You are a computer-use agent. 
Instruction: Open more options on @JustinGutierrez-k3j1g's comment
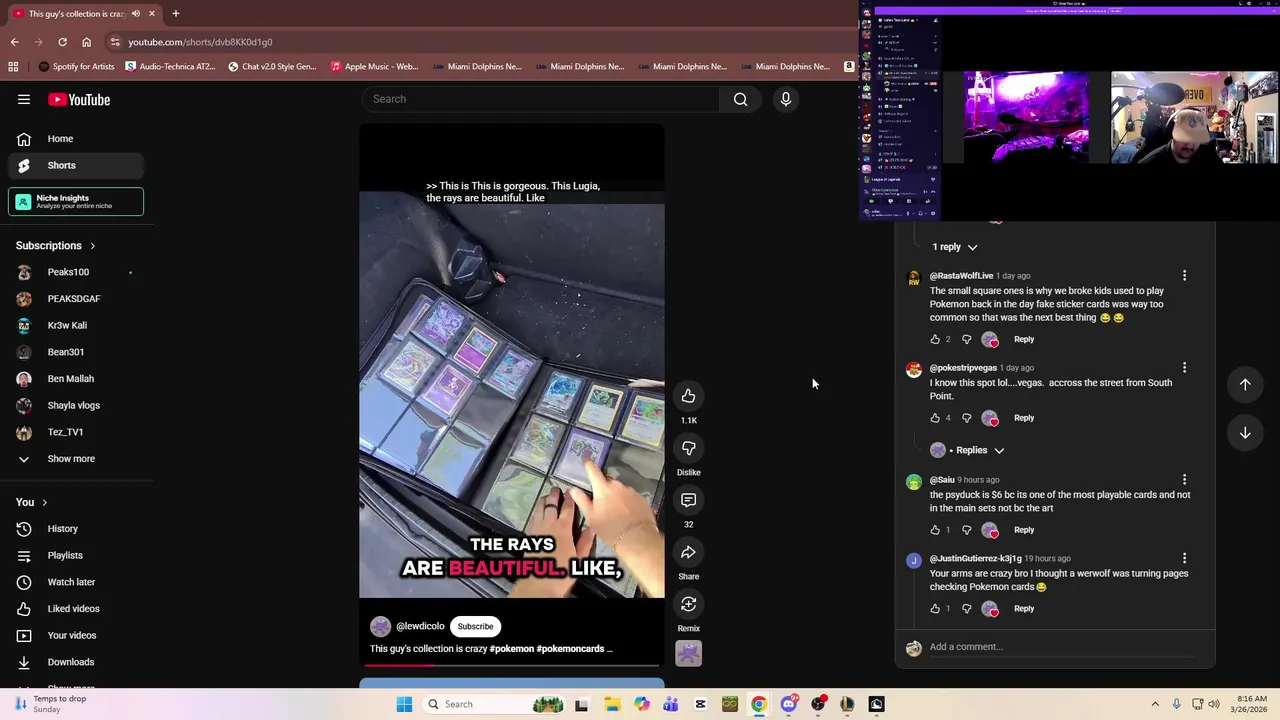point(1184,559)
